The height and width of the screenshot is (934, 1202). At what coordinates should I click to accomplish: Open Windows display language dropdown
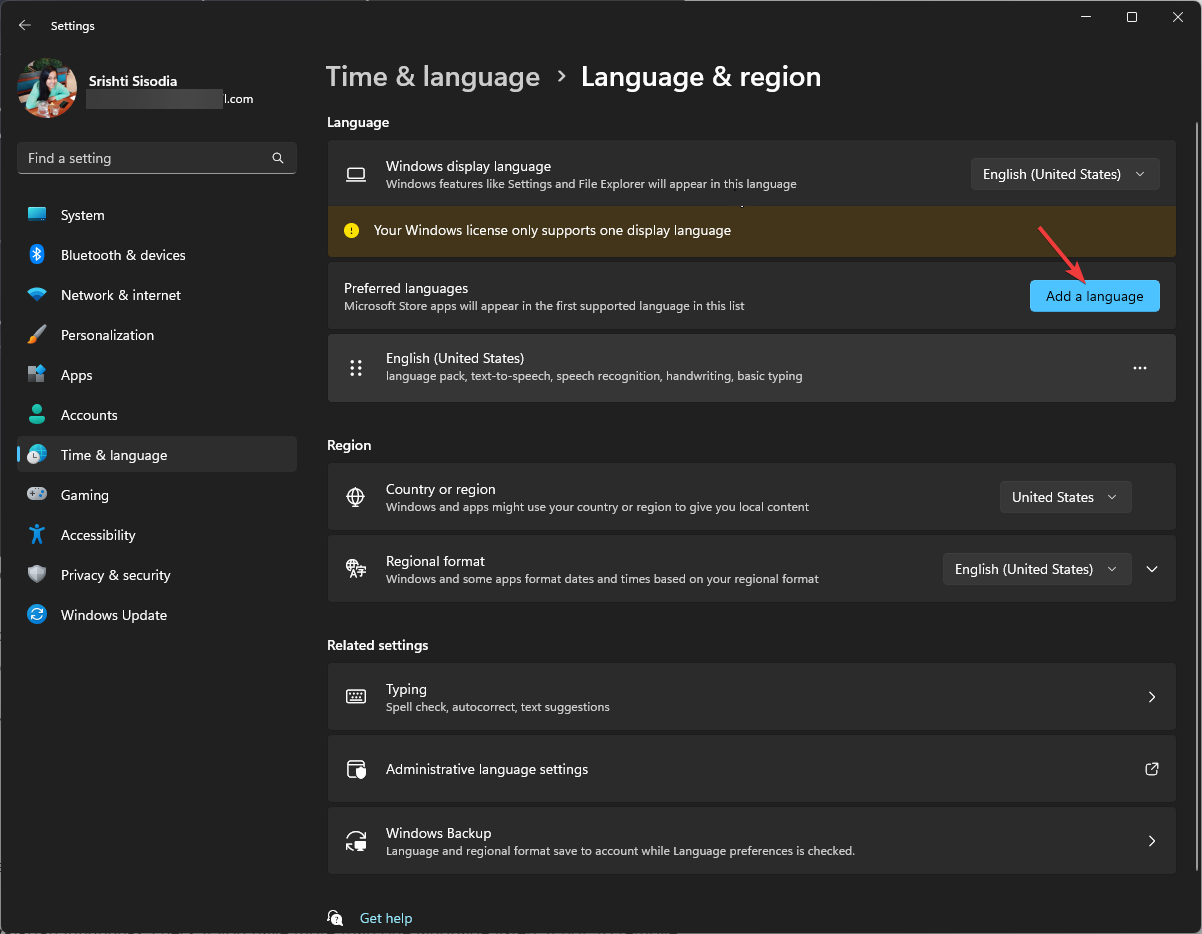click(x=1064, y=174)
